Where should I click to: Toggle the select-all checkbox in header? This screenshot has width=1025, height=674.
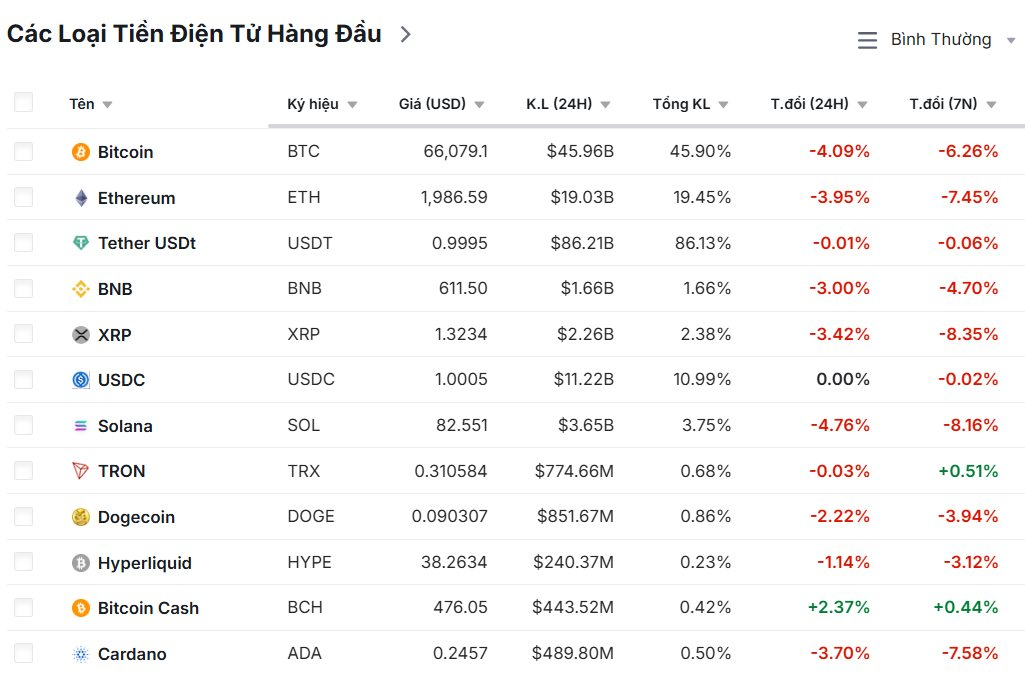click(23, 102)
